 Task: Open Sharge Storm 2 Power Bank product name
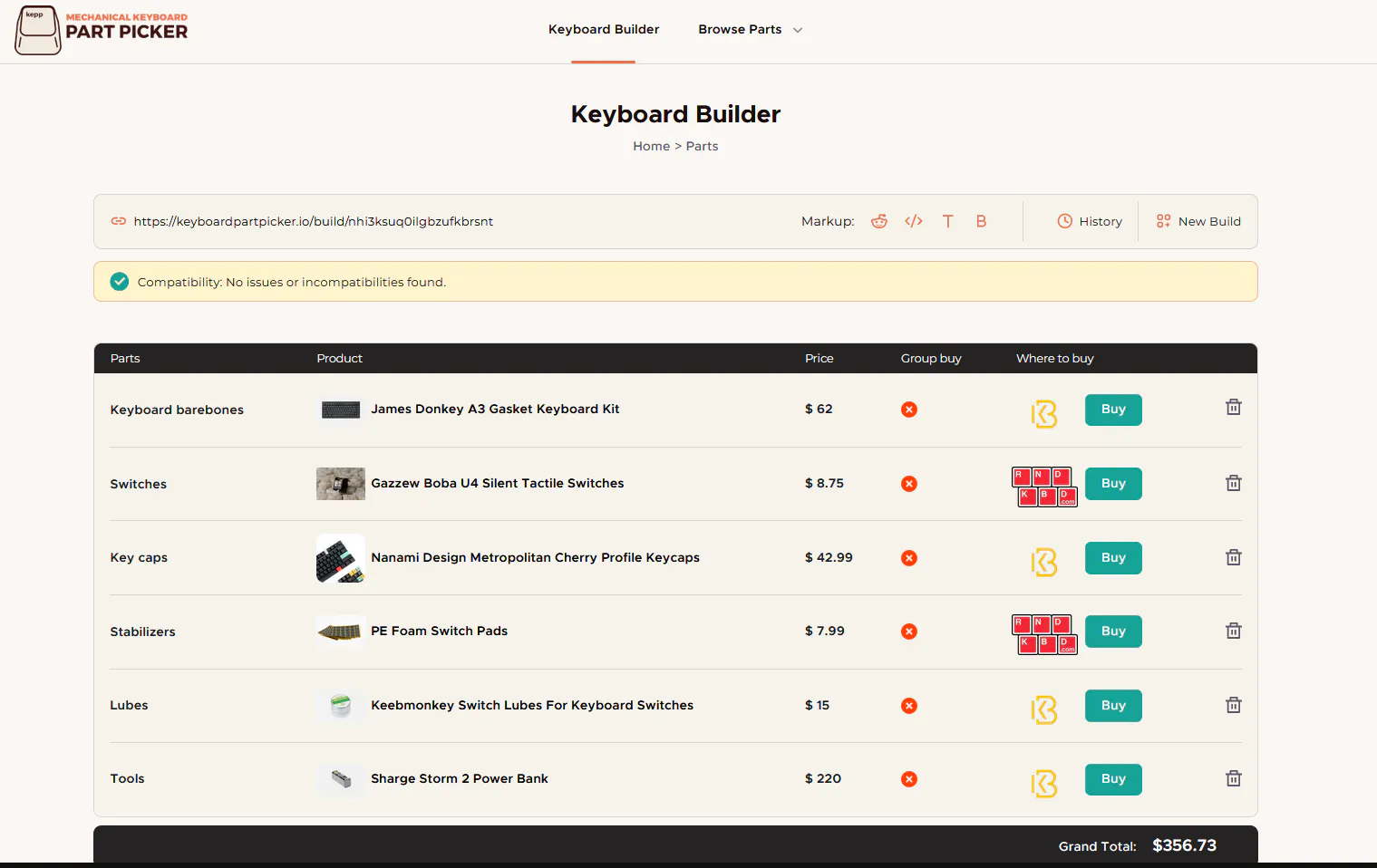(460, 778)
